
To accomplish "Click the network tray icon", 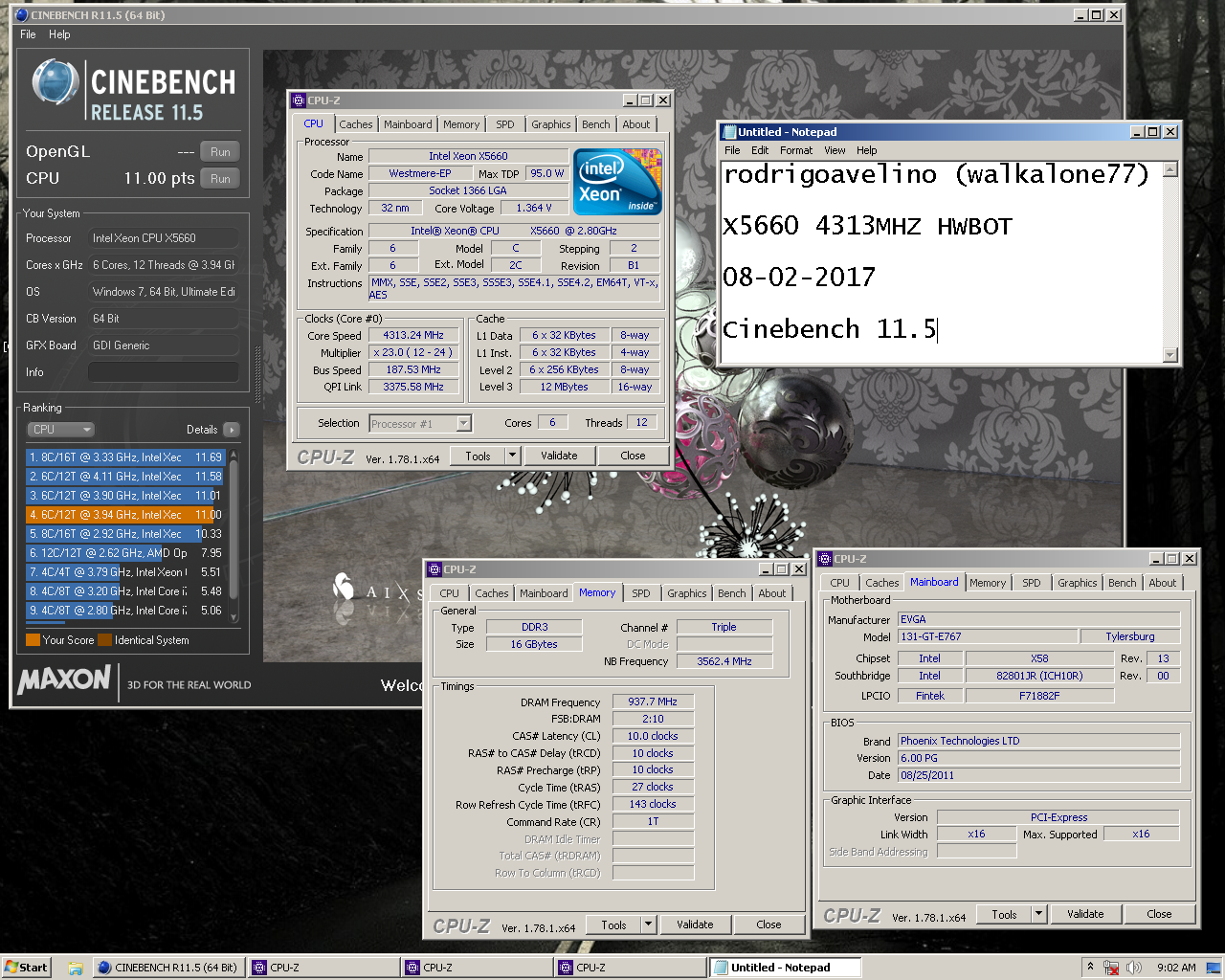I will (1111, 968).
